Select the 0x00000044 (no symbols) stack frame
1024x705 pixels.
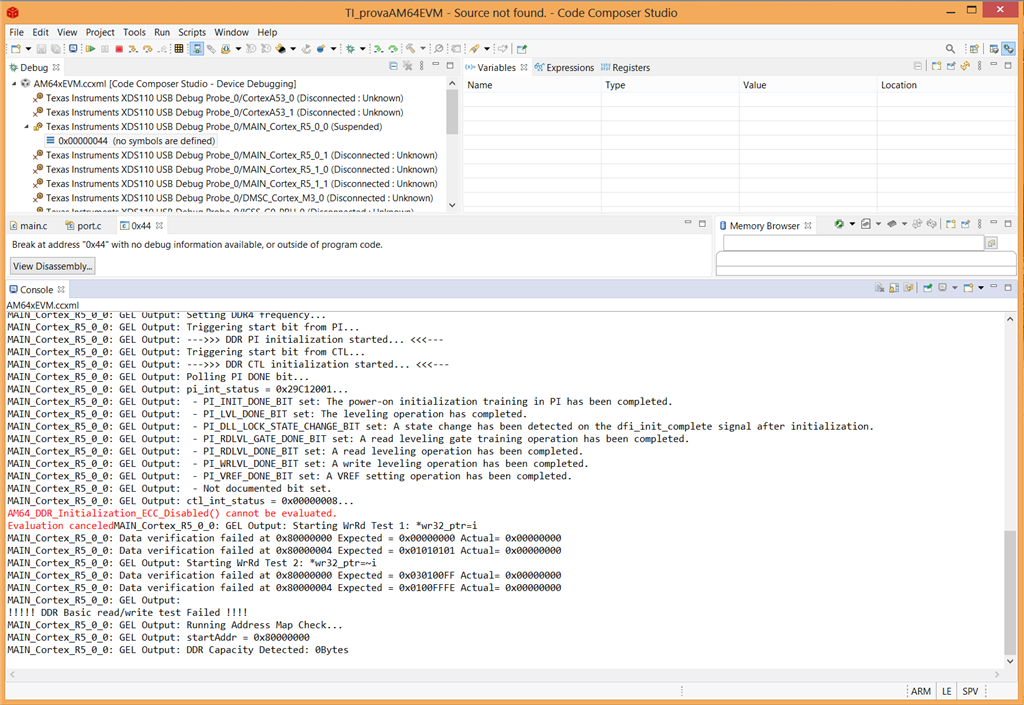click(x=131, y=141)
